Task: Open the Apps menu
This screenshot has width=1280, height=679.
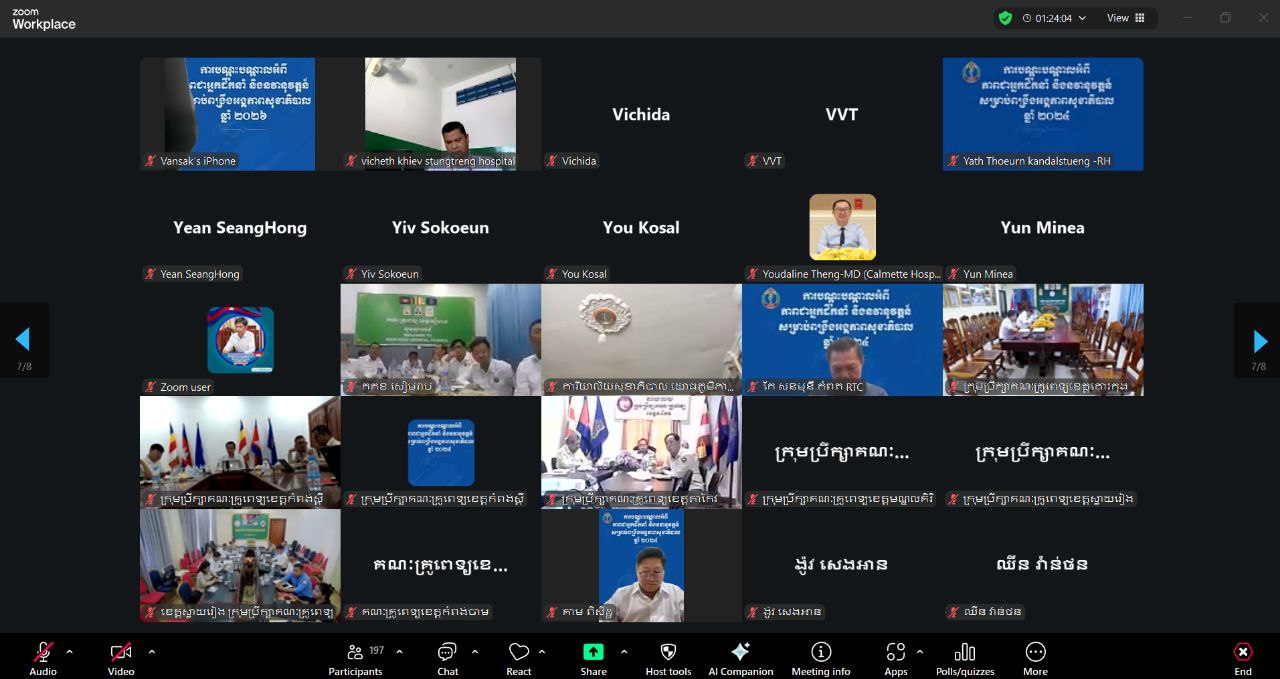Action: click(895, 656)
